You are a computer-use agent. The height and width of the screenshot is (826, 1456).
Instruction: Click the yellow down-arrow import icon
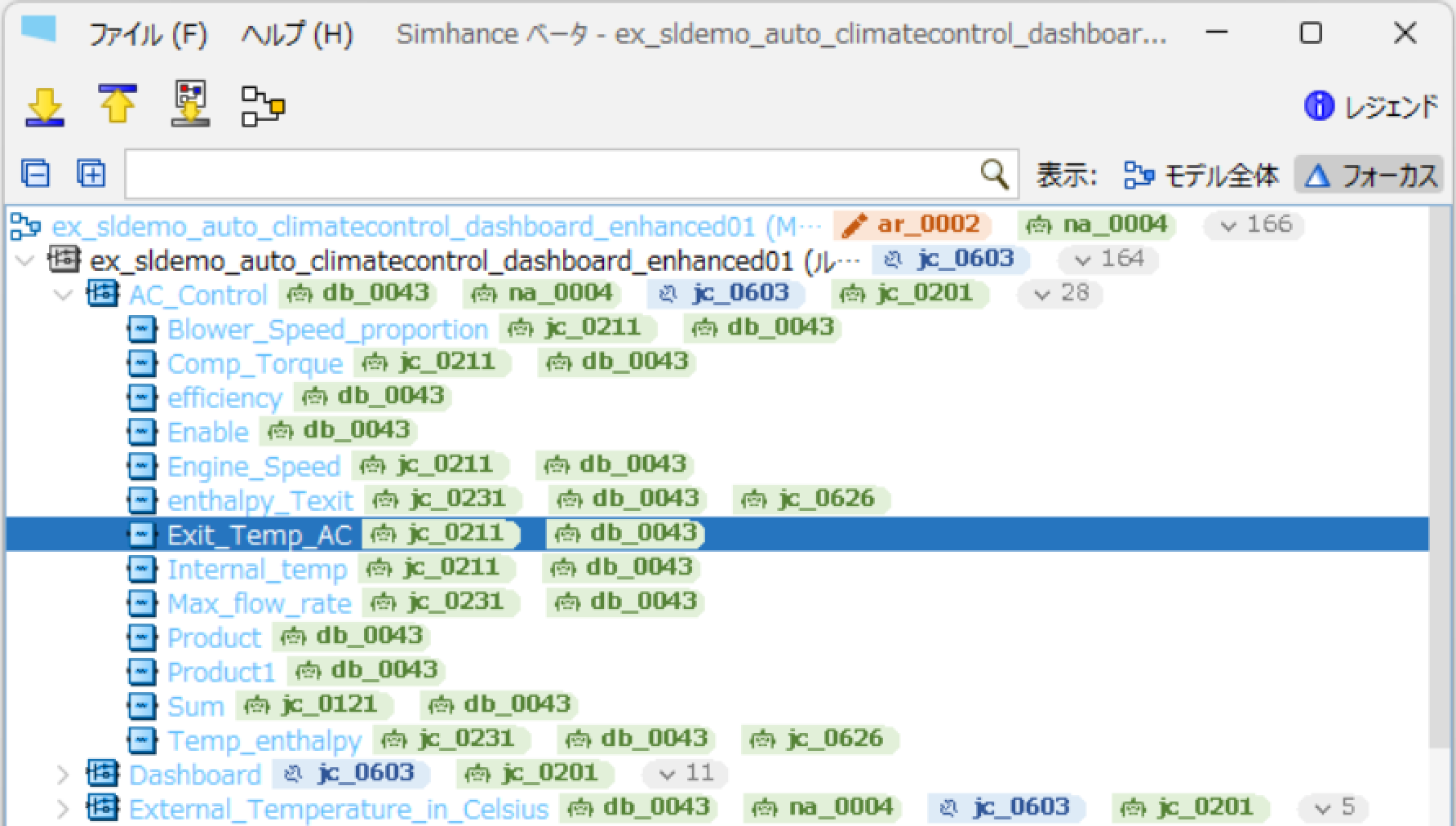pyautogui.click(x=45, y=106)
